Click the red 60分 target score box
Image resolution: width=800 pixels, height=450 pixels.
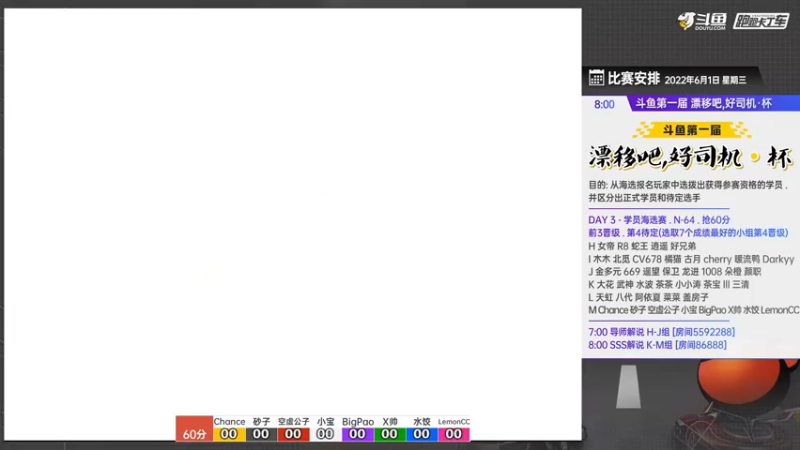194,429
